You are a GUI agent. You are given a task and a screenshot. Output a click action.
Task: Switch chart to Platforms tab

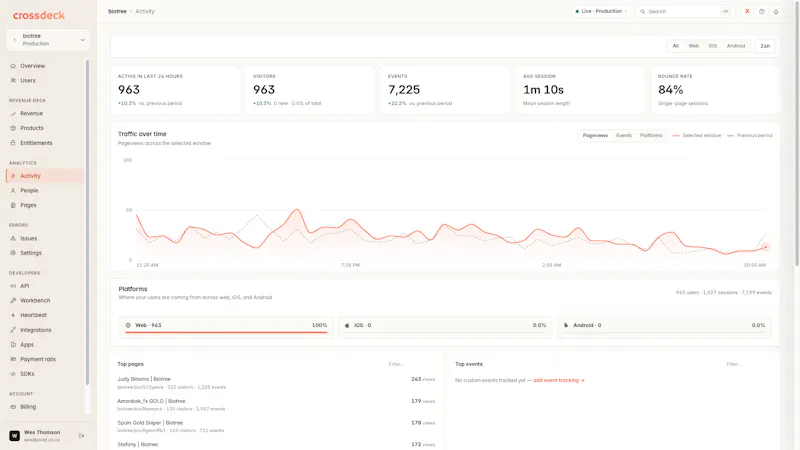point(651,136)
